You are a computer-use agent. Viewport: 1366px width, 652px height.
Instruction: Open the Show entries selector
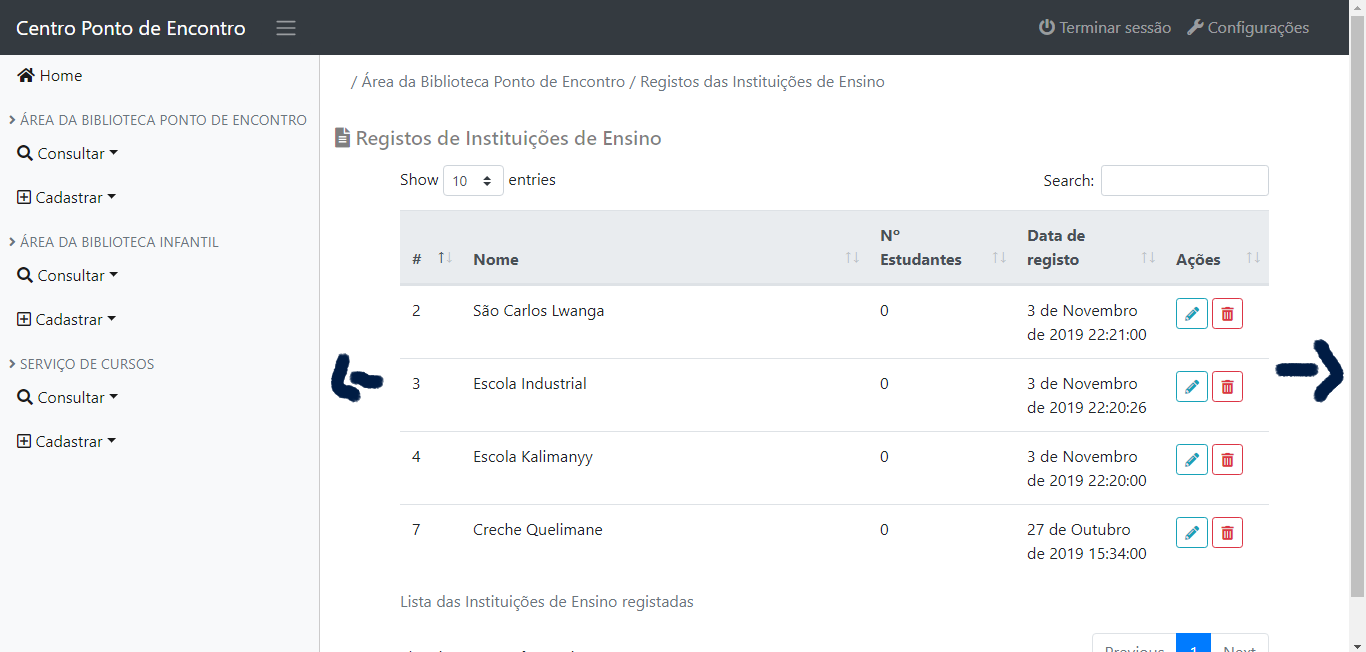pyautogui.click(x=472, y=180)
